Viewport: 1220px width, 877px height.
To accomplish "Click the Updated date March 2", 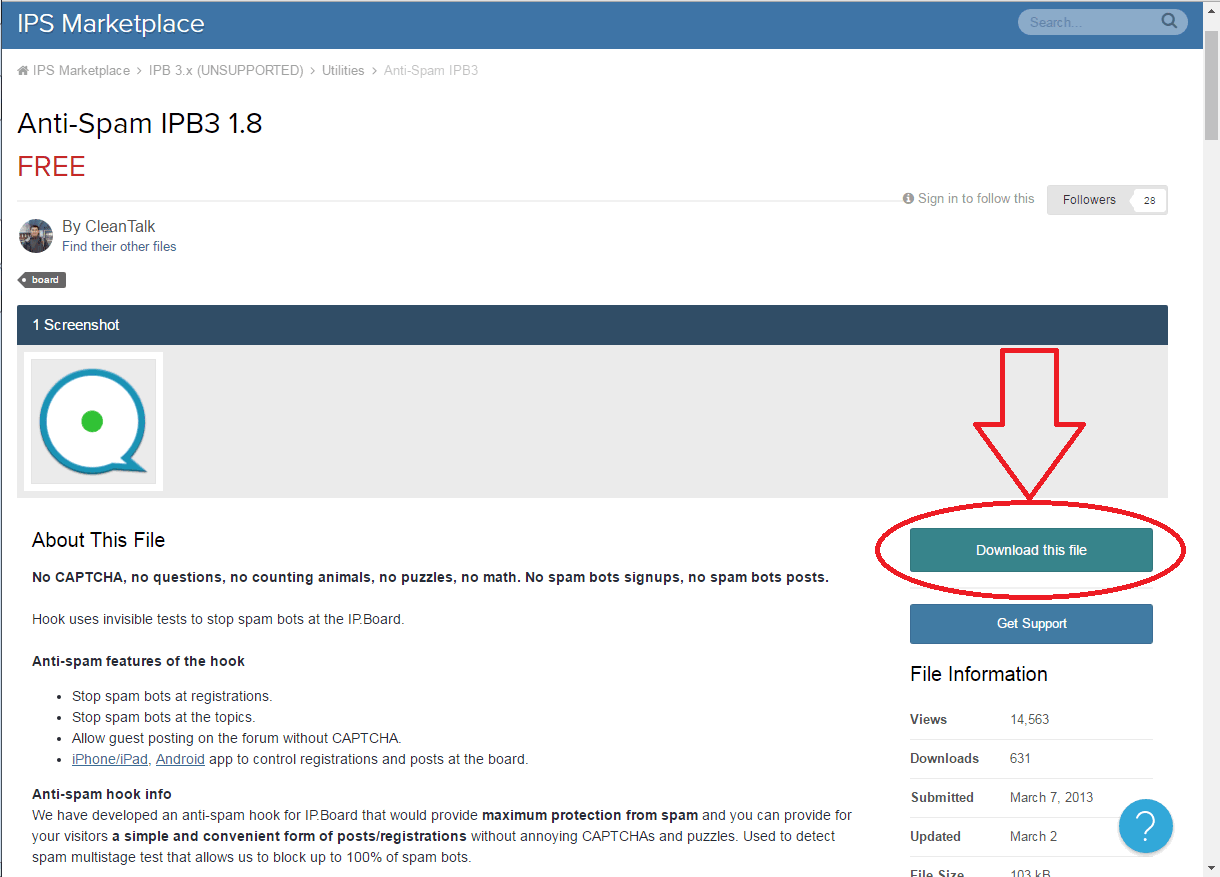I will pos(1034,837).
